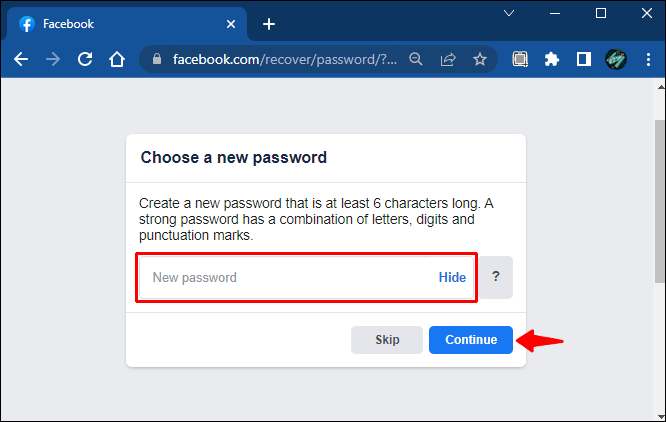This screenshot has height=422, width=666.
Task: Click the question mark help button
Action: coord(496,277)
